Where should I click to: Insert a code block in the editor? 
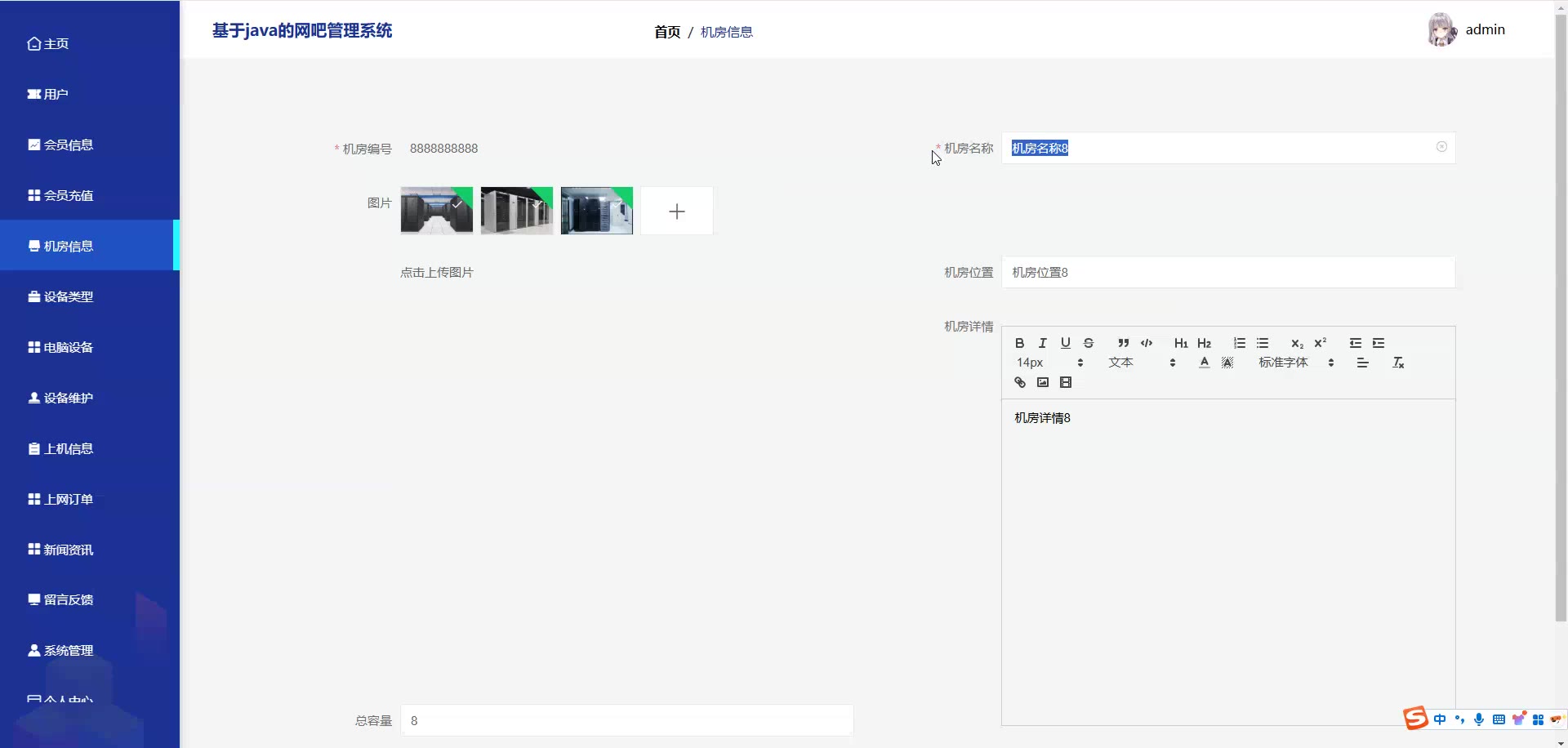1147,343
